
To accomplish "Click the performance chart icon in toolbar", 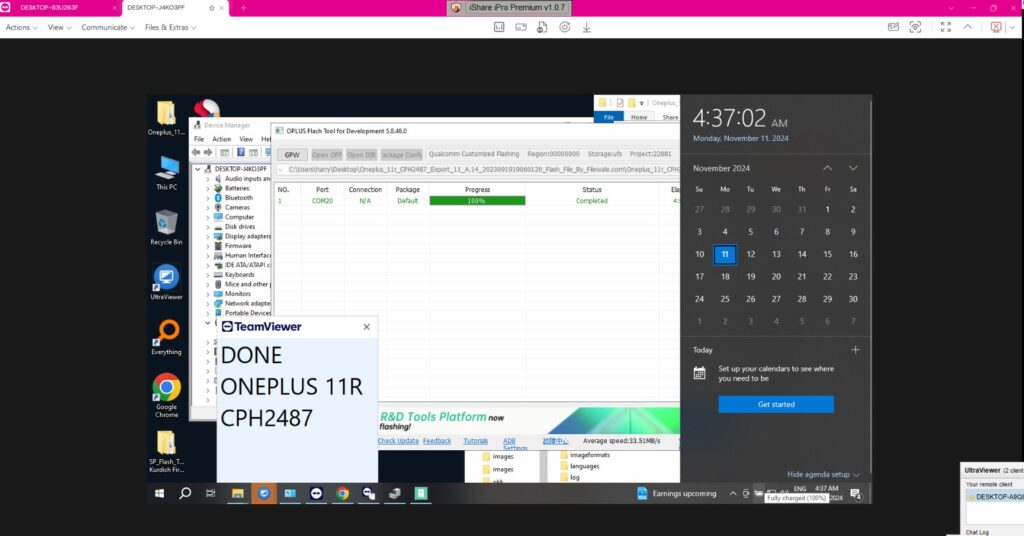I will pyautogui.click(x=499, y=27).
